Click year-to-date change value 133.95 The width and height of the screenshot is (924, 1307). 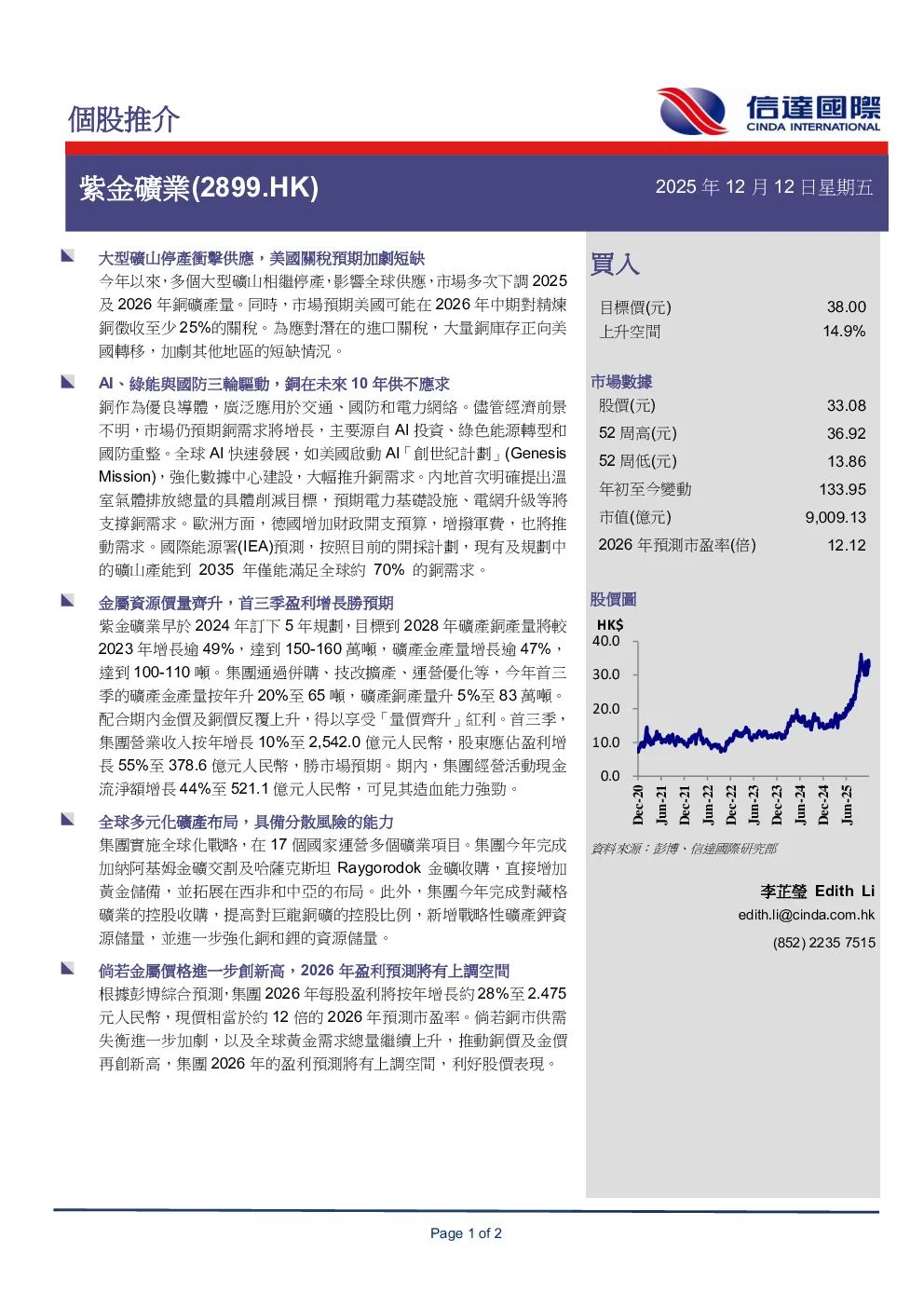(x=842, y=490)
